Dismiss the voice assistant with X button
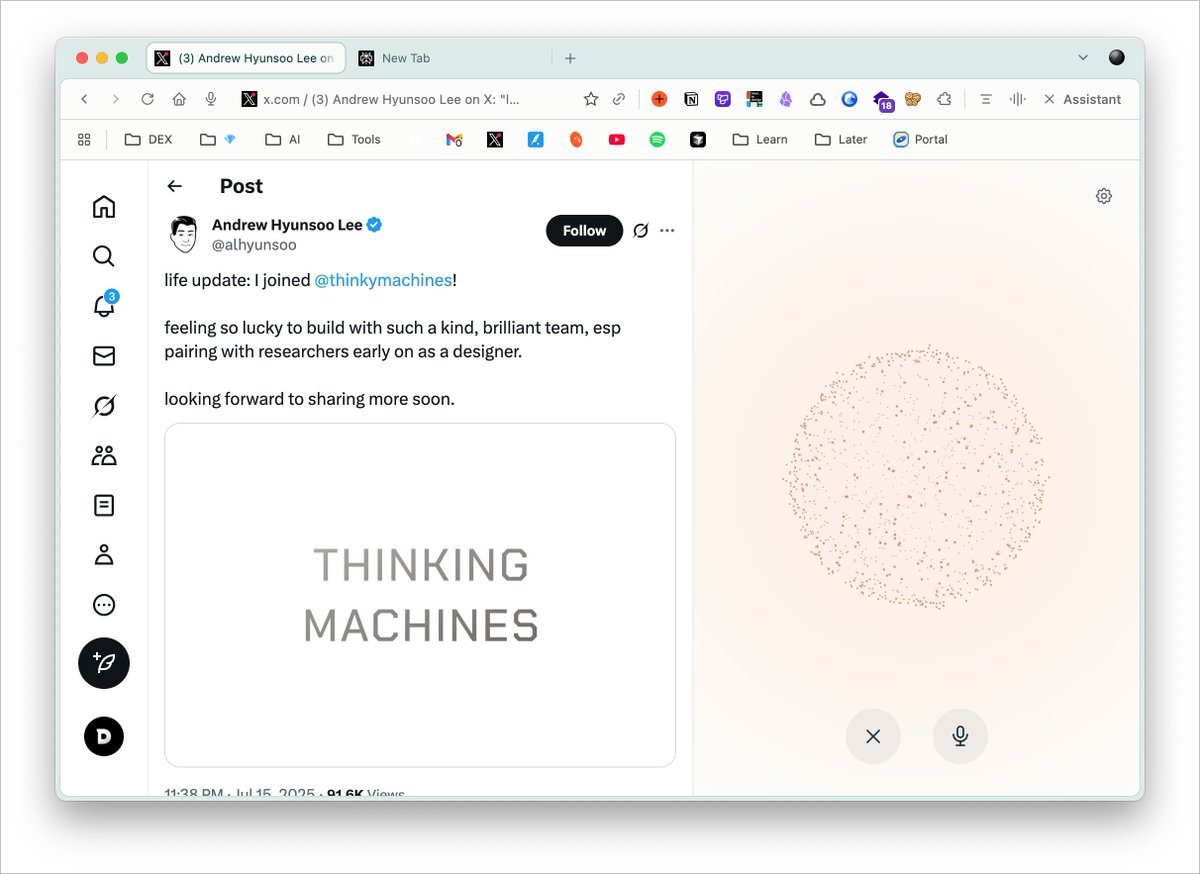This screenshot has width=1200, height=874. click(x=873, y=736)
